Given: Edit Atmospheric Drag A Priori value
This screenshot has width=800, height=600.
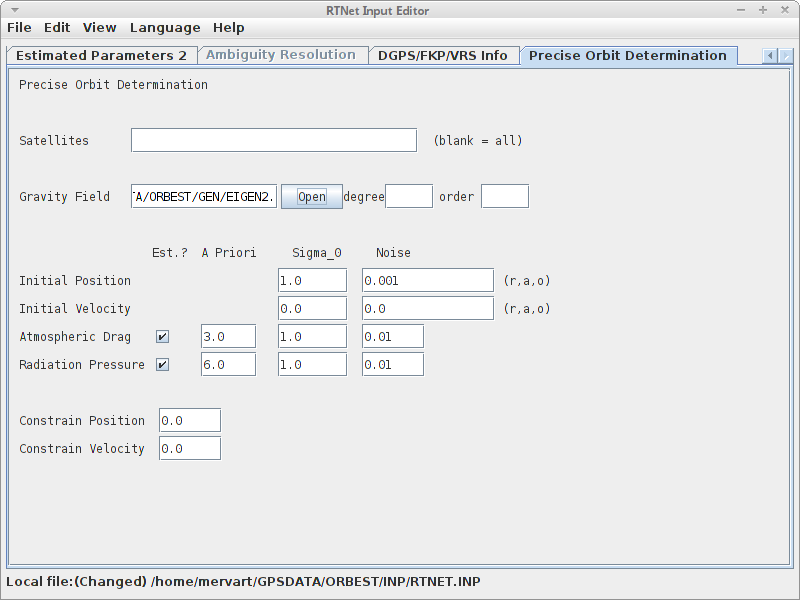Looking at the screenshot, I should pyautogui.click(x=228, y=337).
